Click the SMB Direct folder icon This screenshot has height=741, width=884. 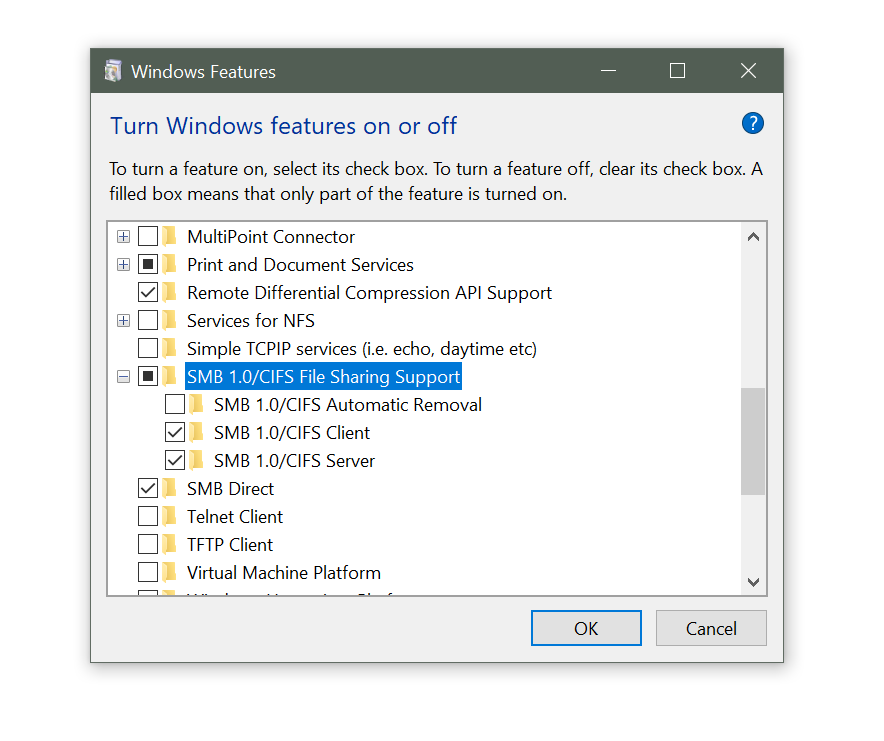point(170,488)
